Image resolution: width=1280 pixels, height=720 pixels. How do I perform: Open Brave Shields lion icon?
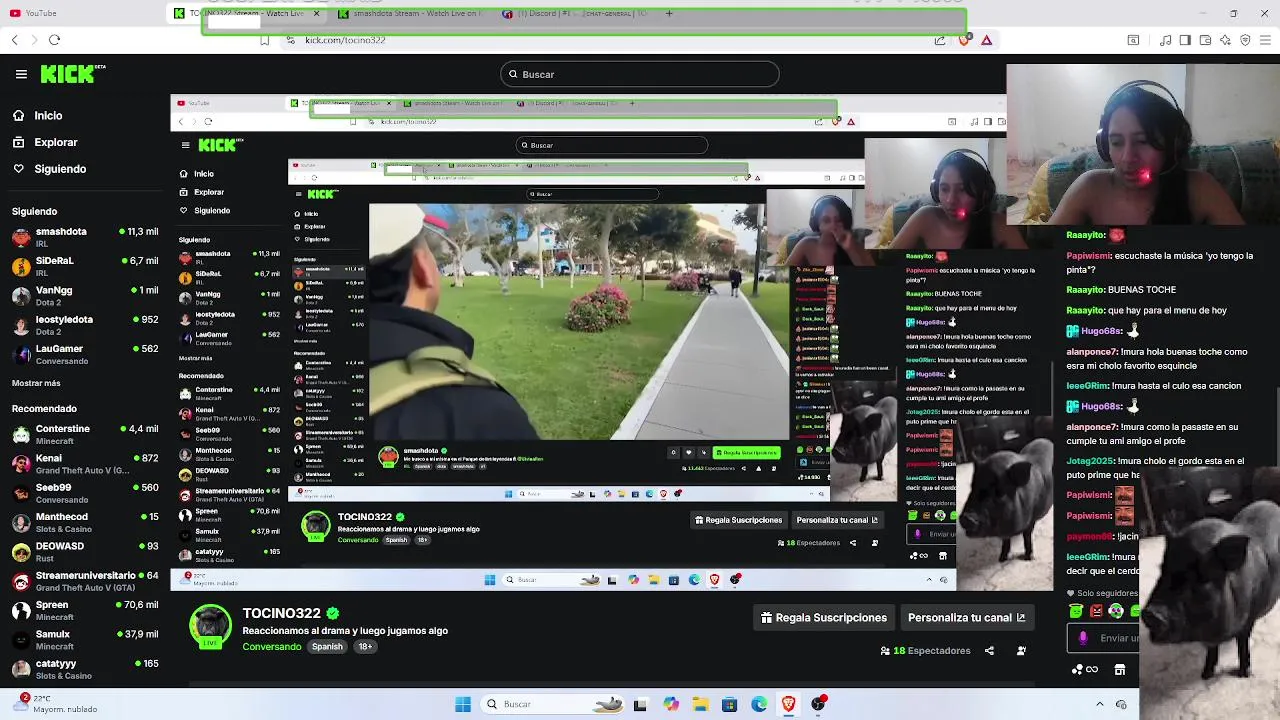click(x=964, y=40)
